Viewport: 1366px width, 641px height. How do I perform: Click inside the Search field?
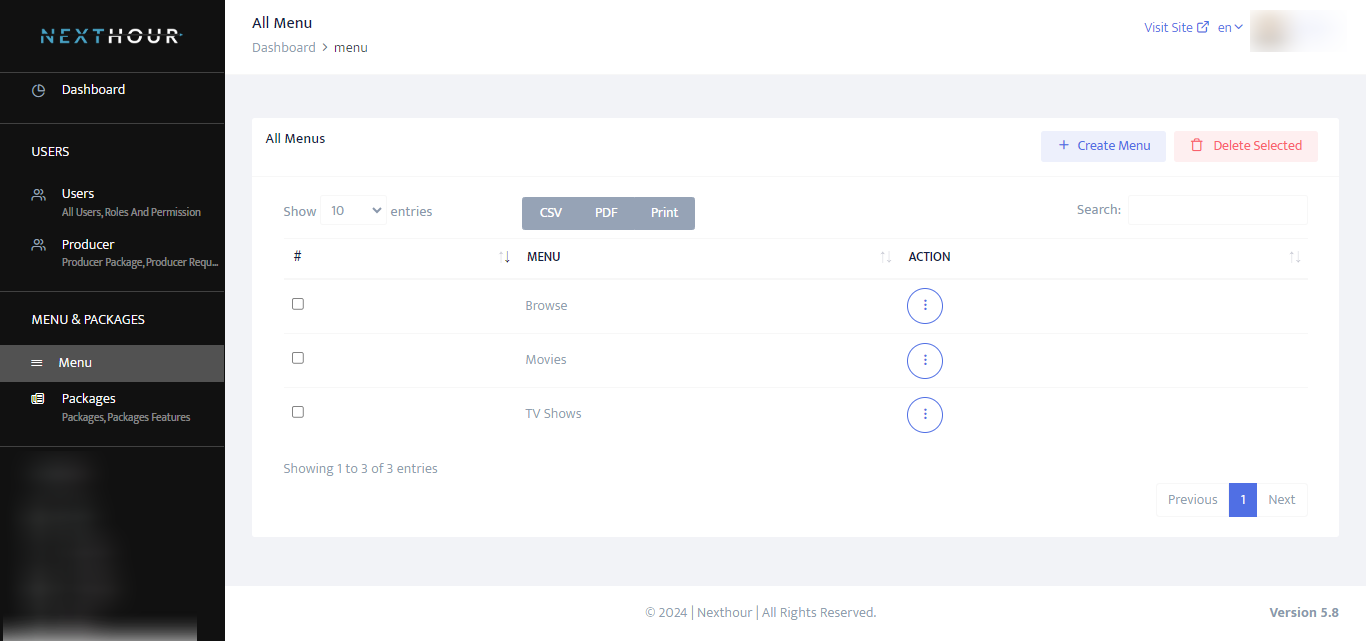[x=1217, y=210]
